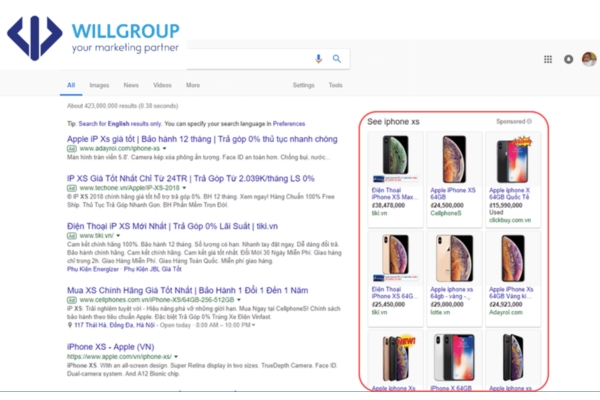Screen dimensions: 600x400
Task: Click the 'See iphone xs' heading
Action: tap(393, 122)
